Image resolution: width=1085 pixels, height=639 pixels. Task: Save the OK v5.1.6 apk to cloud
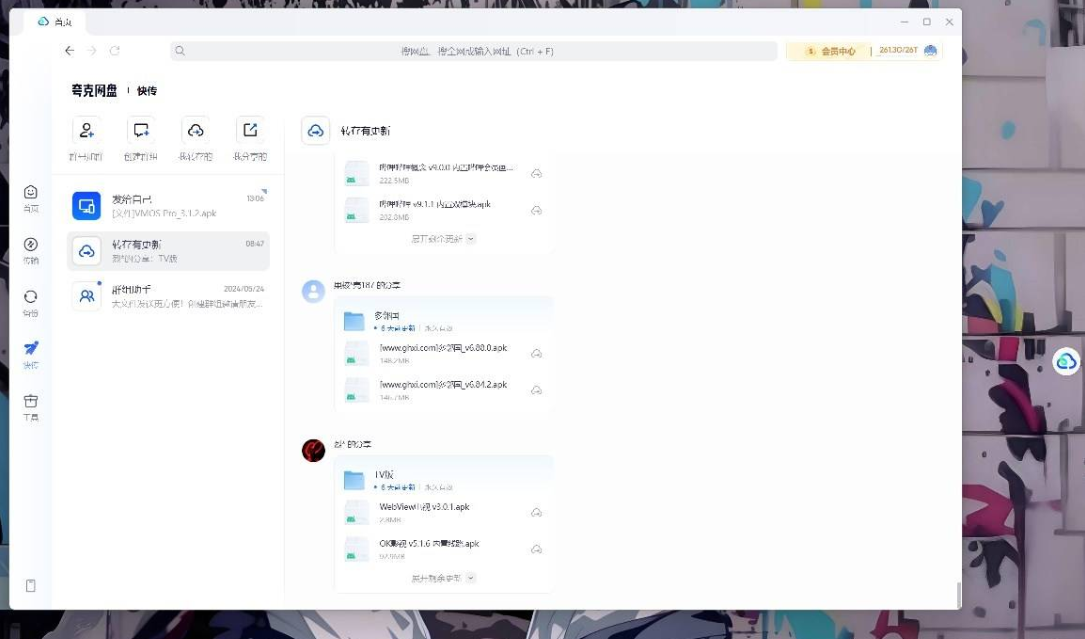click(536, 550)
